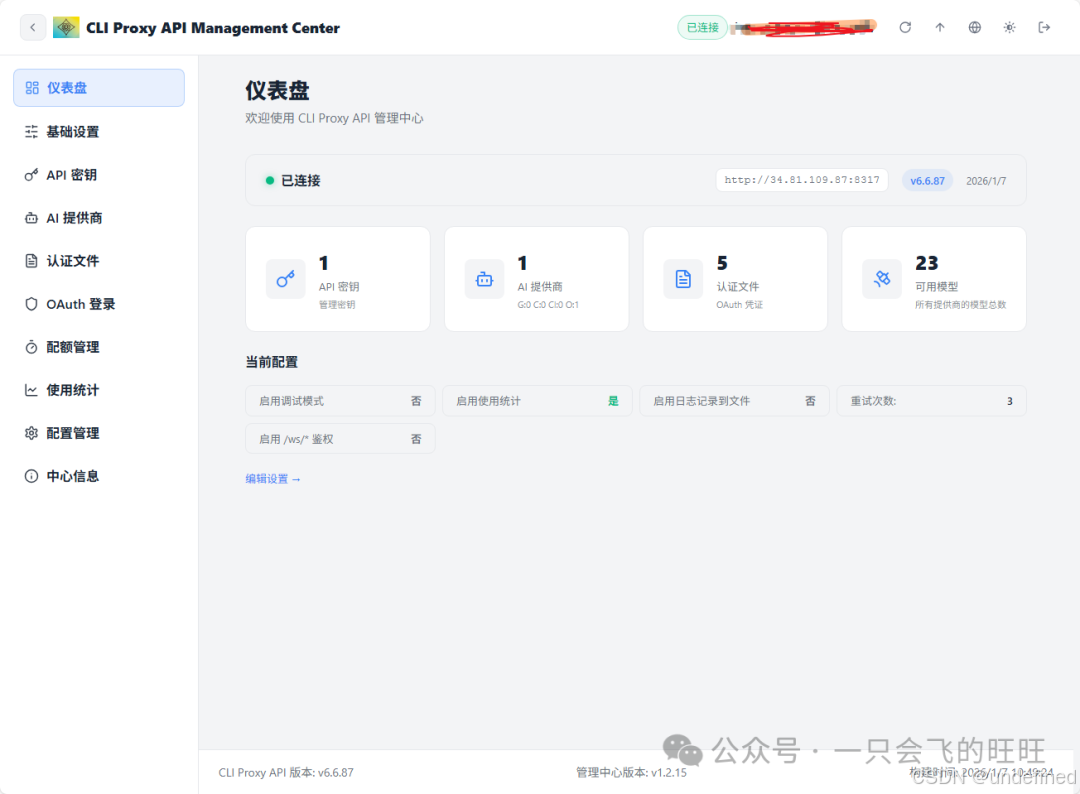
Task: Open 基础设置 menu item
Action: [98, 132]
